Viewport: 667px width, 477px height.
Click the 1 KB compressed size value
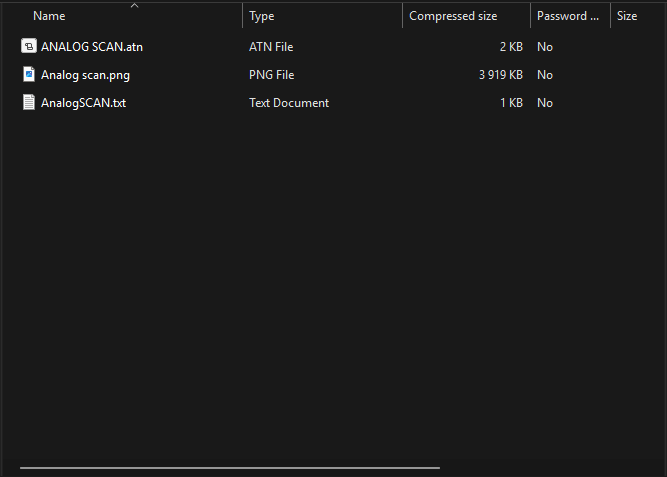tap(511, 103)
